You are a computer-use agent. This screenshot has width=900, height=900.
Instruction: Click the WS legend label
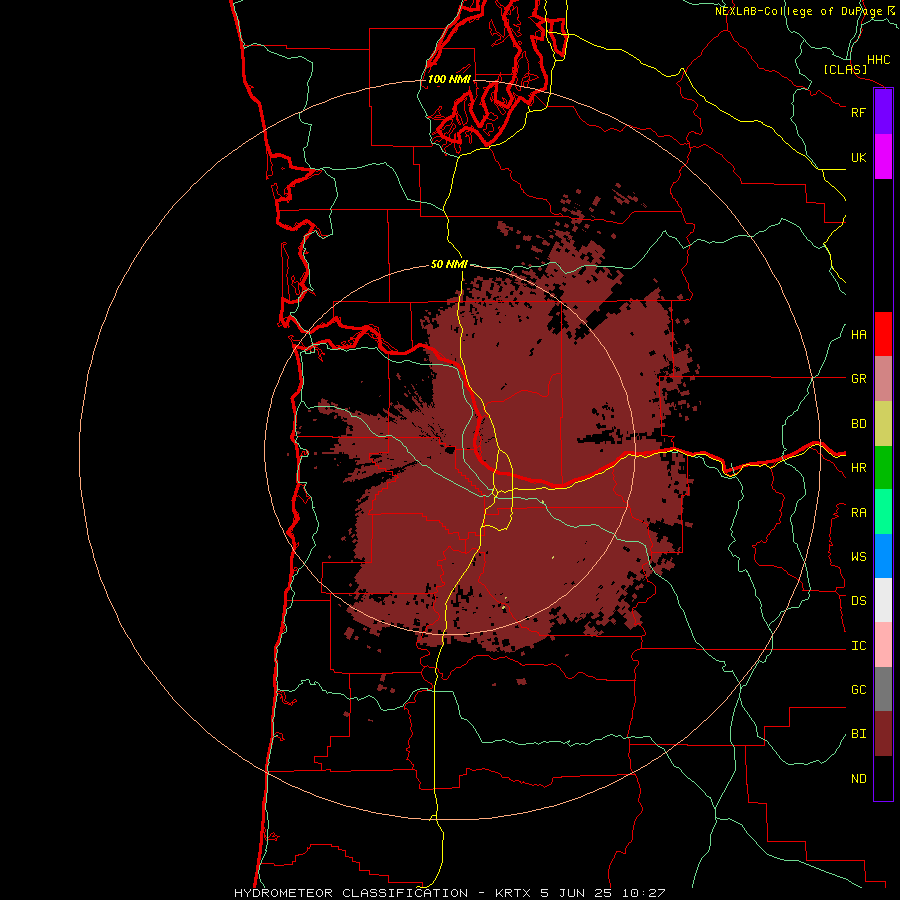click(x=858, y=557)
